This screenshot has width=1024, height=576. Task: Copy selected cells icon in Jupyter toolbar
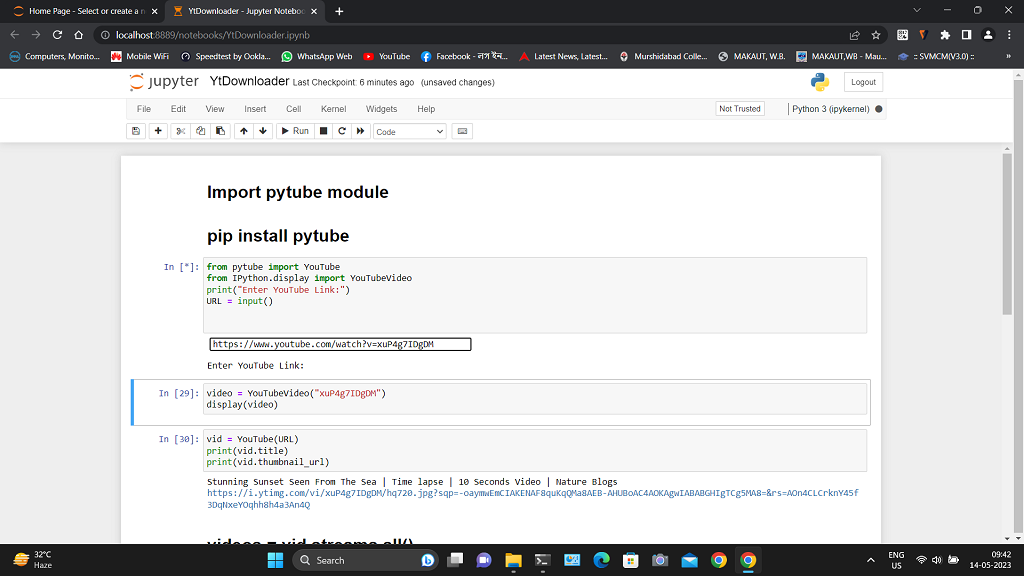tap(200, 131)
